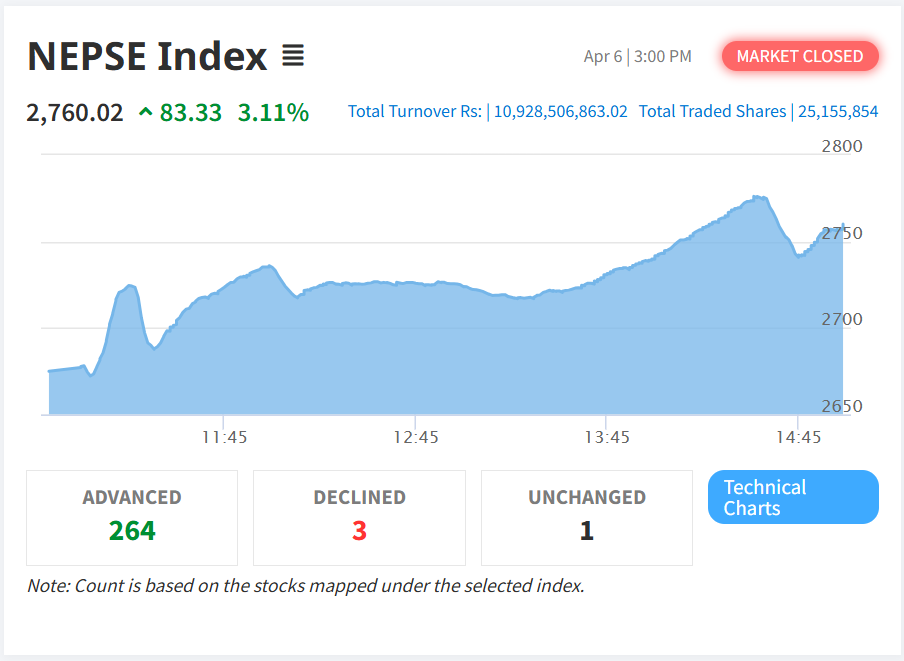Viewport: 904px width, 661px height.
Task: Click the green up-arrow change indicator
Action: (x=146, y=113)
